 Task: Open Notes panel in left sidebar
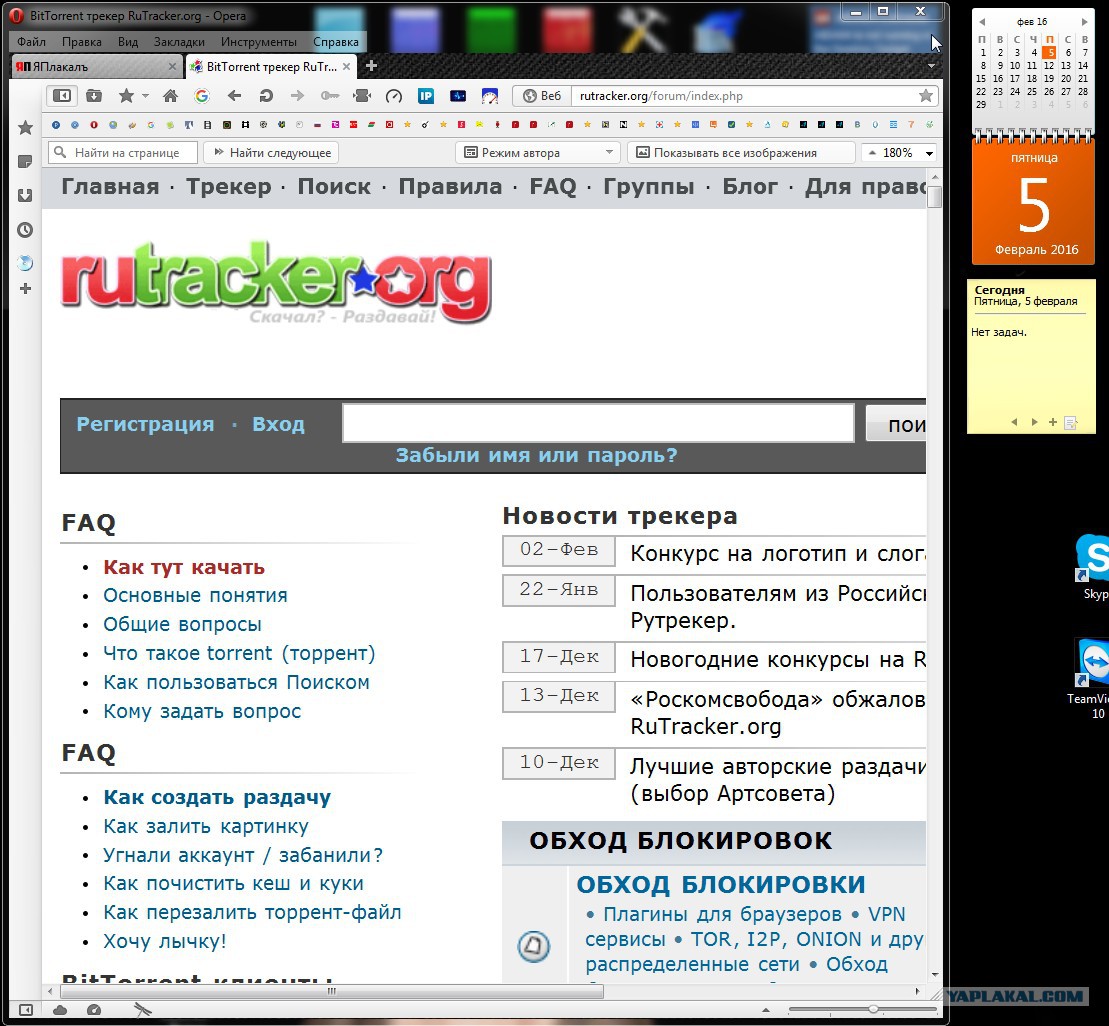pyautogui.click(x=25, y=162)
